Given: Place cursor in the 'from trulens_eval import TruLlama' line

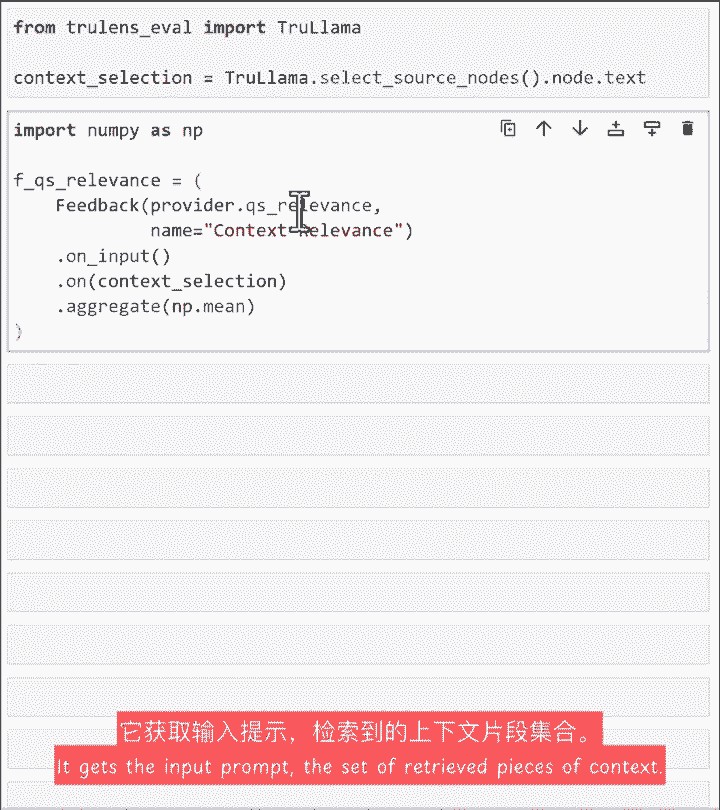Looking at the screenshot, I should coord(187,27).
